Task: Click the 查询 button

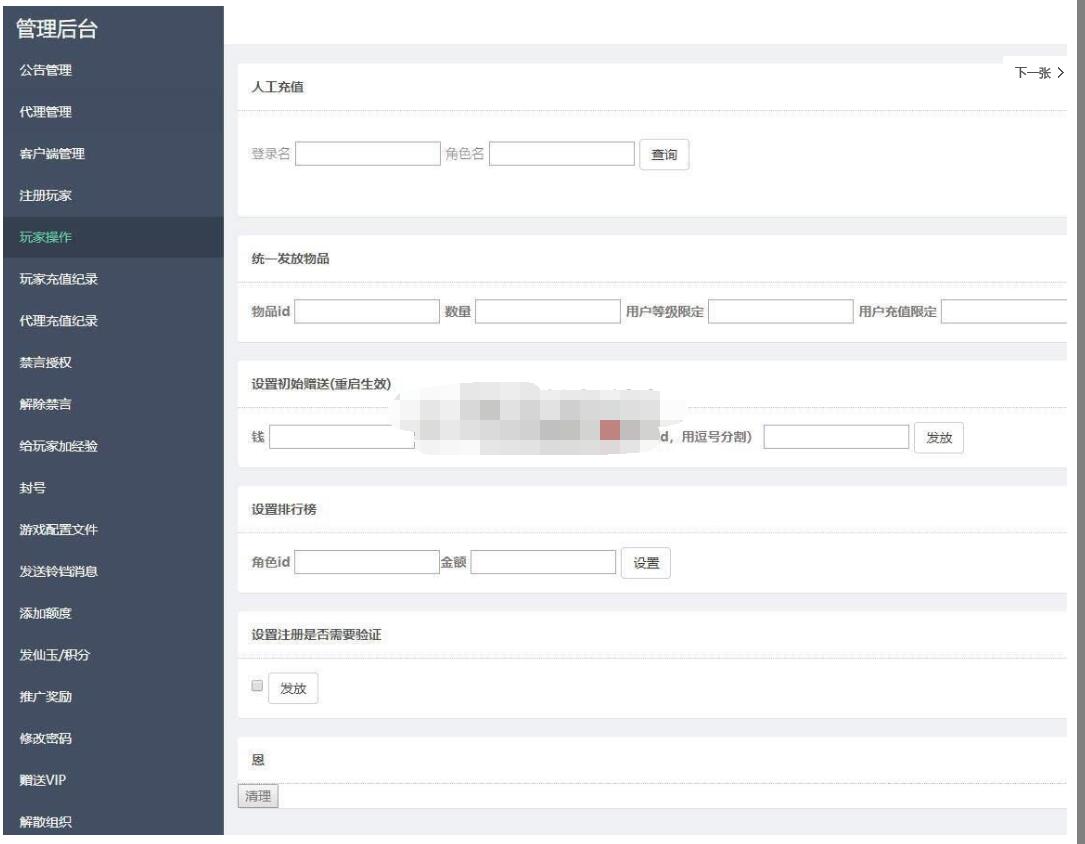Action: coord(664,155)
